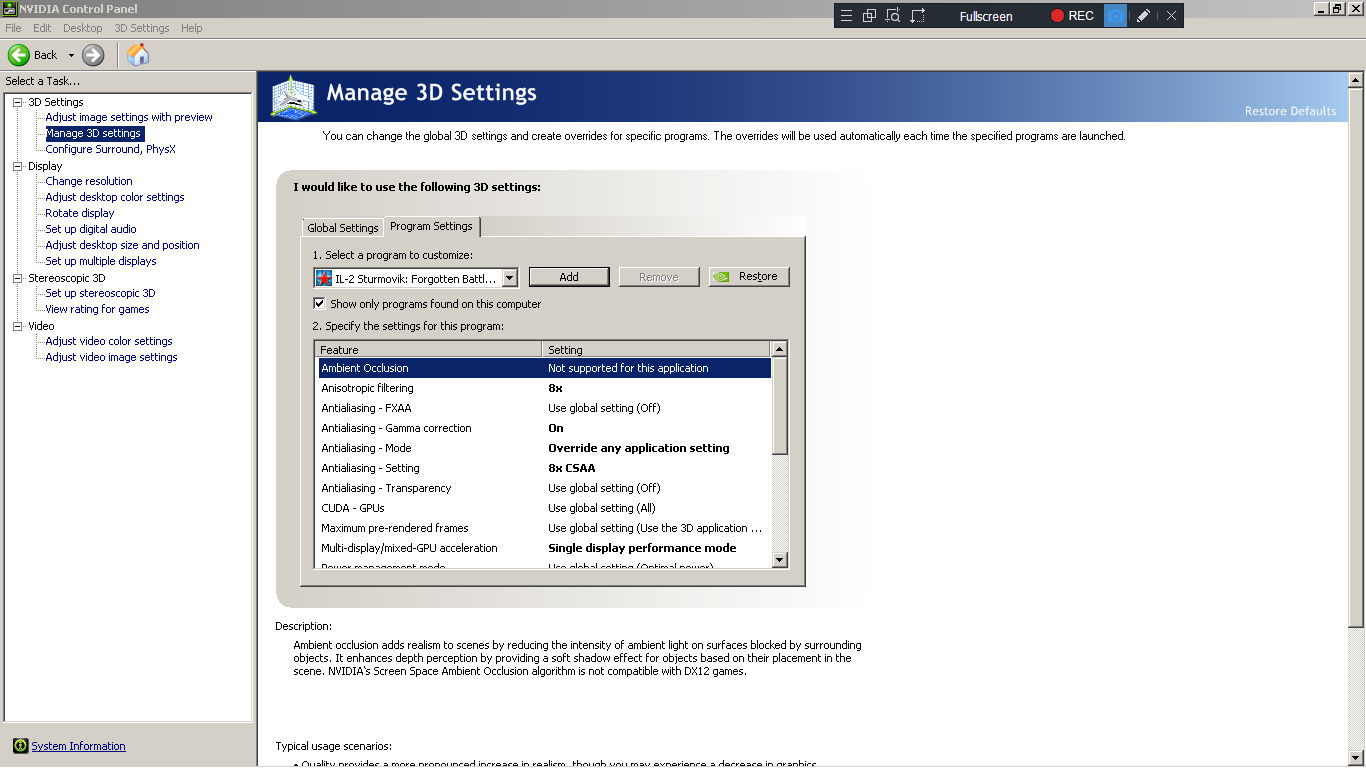1366x768 pixels.
Task: Click the Forward arrow toolbar icon
Action: [93, 55]
